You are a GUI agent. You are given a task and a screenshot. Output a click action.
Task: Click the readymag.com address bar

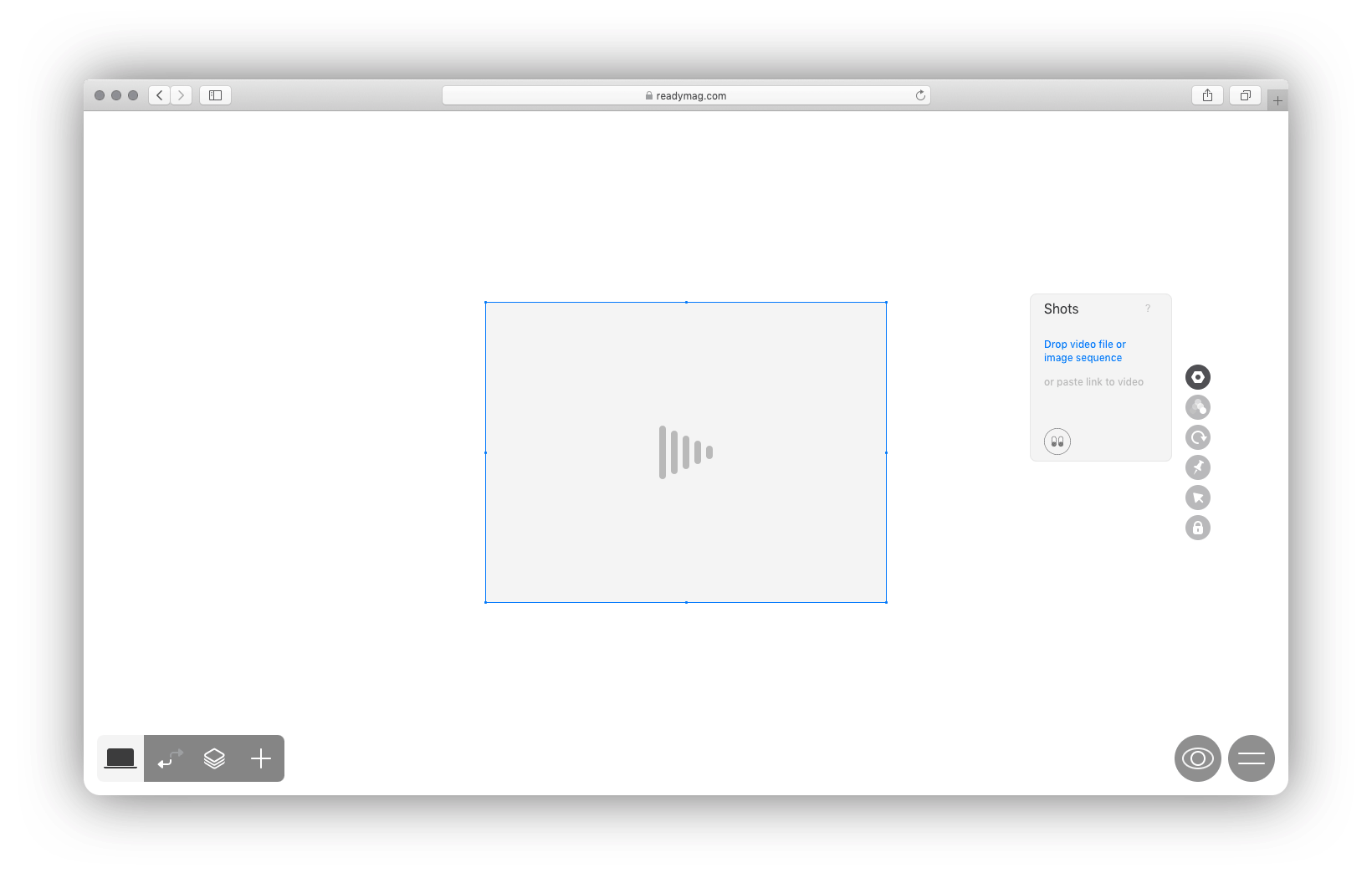click(x=686, y=95)
